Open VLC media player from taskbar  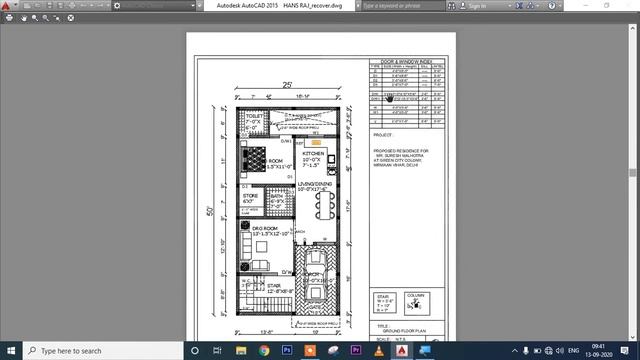click(379, 351)
